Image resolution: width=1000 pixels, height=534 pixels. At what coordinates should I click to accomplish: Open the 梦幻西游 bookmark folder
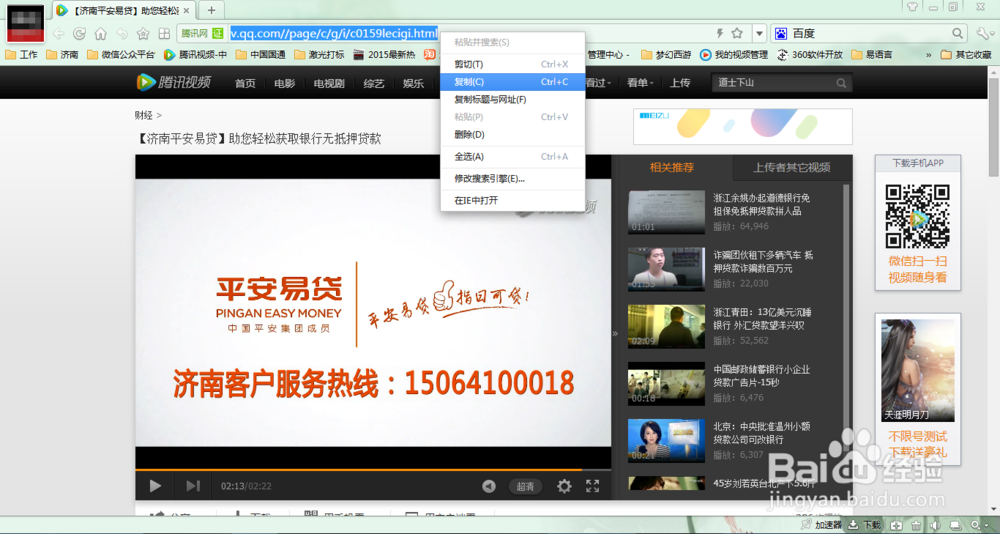click(x=666, y=55)
